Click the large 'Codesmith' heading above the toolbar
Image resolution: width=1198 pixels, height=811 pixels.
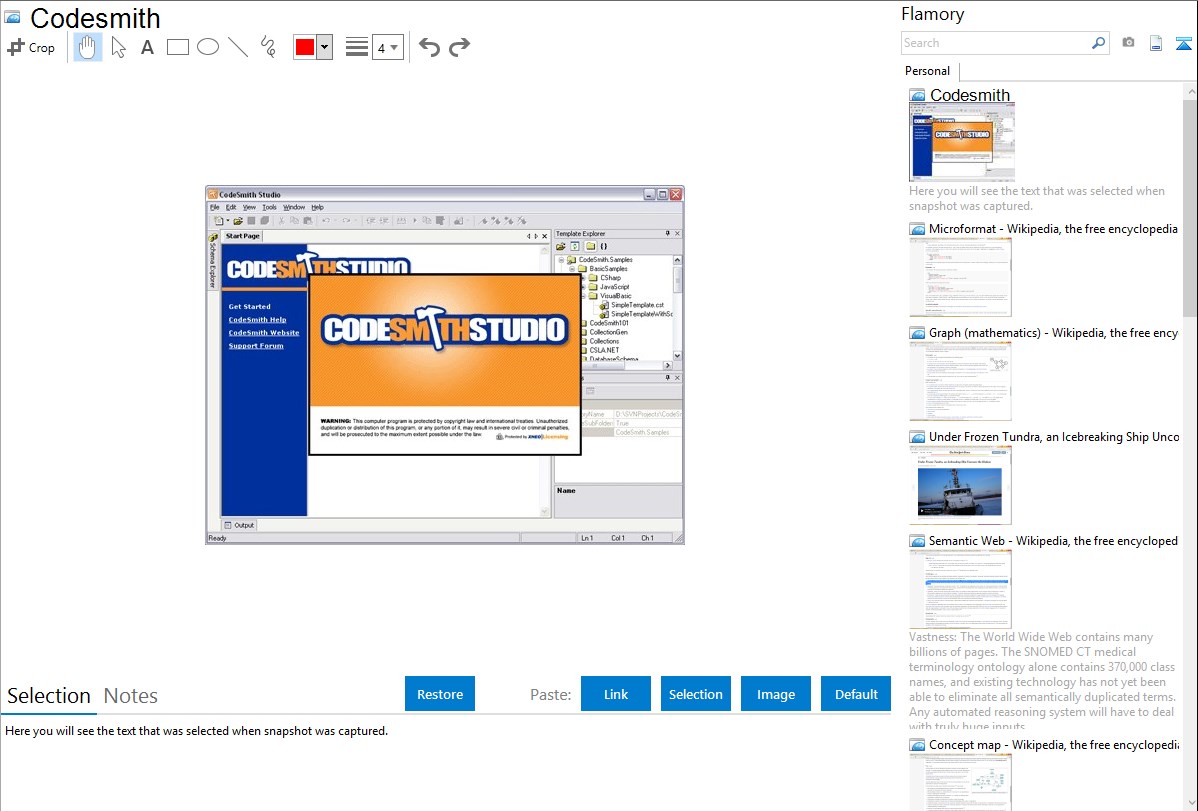(96, 18)
